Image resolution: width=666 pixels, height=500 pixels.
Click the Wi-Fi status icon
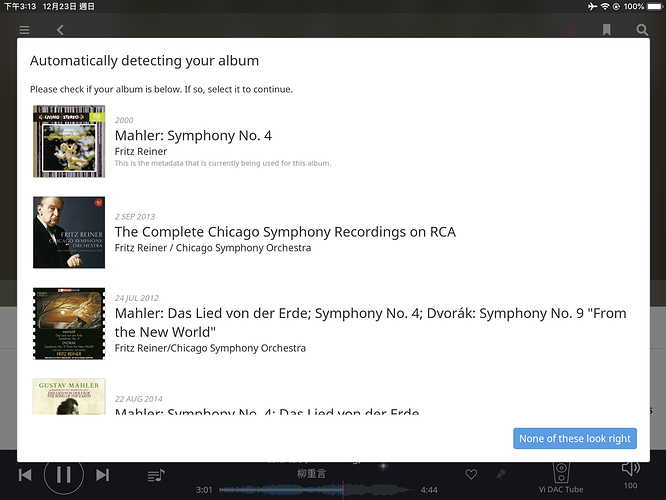tap(605, 6)
